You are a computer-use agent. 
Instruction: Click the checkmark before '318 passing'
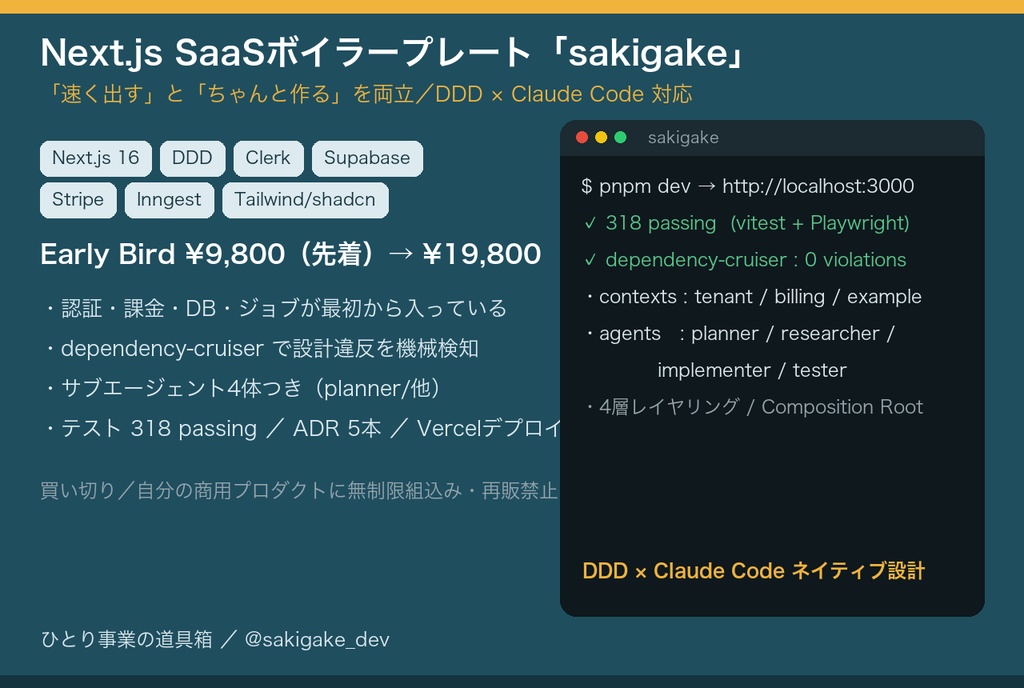(590, 223)
